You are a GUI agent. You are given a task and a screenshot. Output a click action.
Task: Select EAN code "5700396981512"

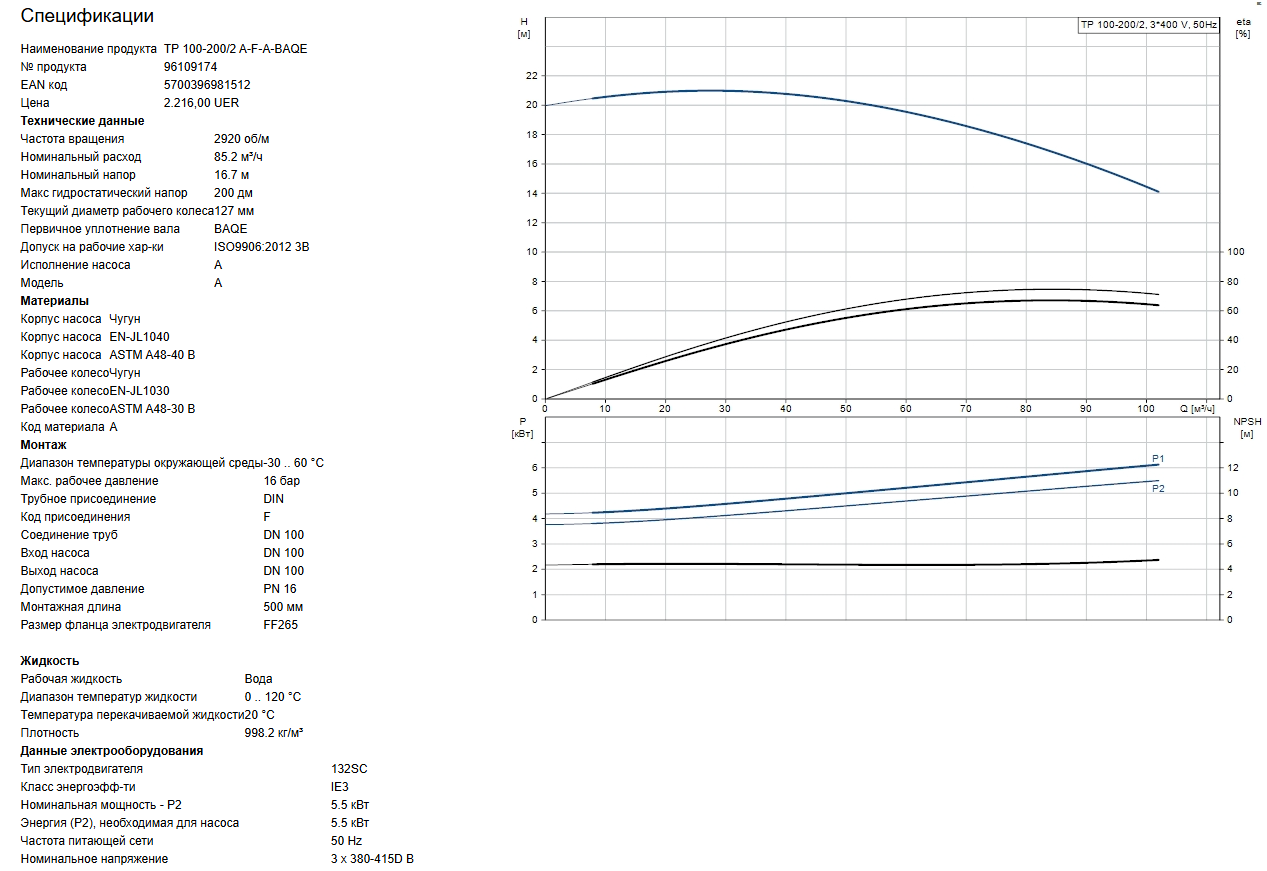[x=207, y=85]
